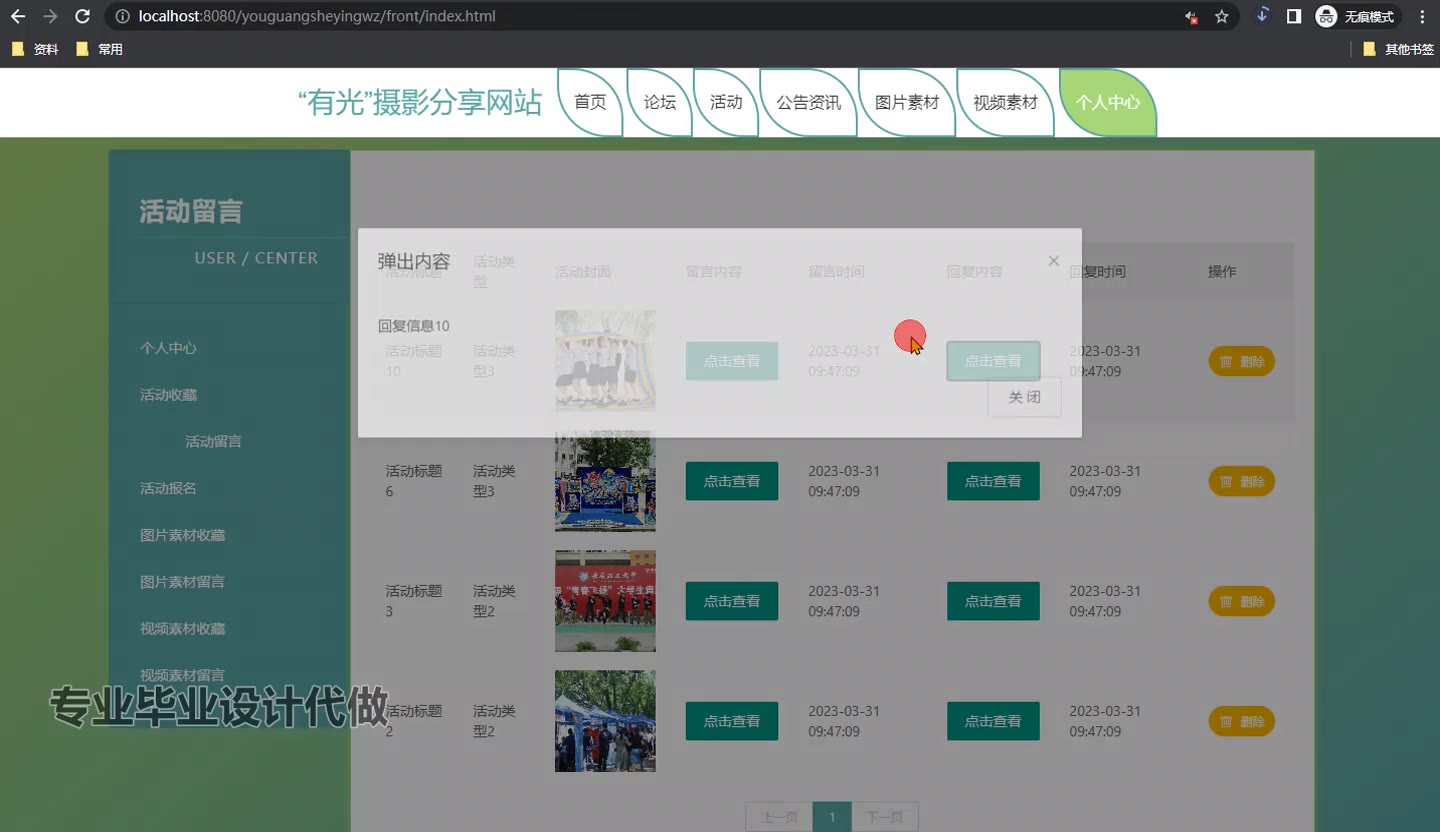Viewport: 1440px width, 832px height.
Task: Delete the 活动标题2 row
Action: (x=1242, y=721)
